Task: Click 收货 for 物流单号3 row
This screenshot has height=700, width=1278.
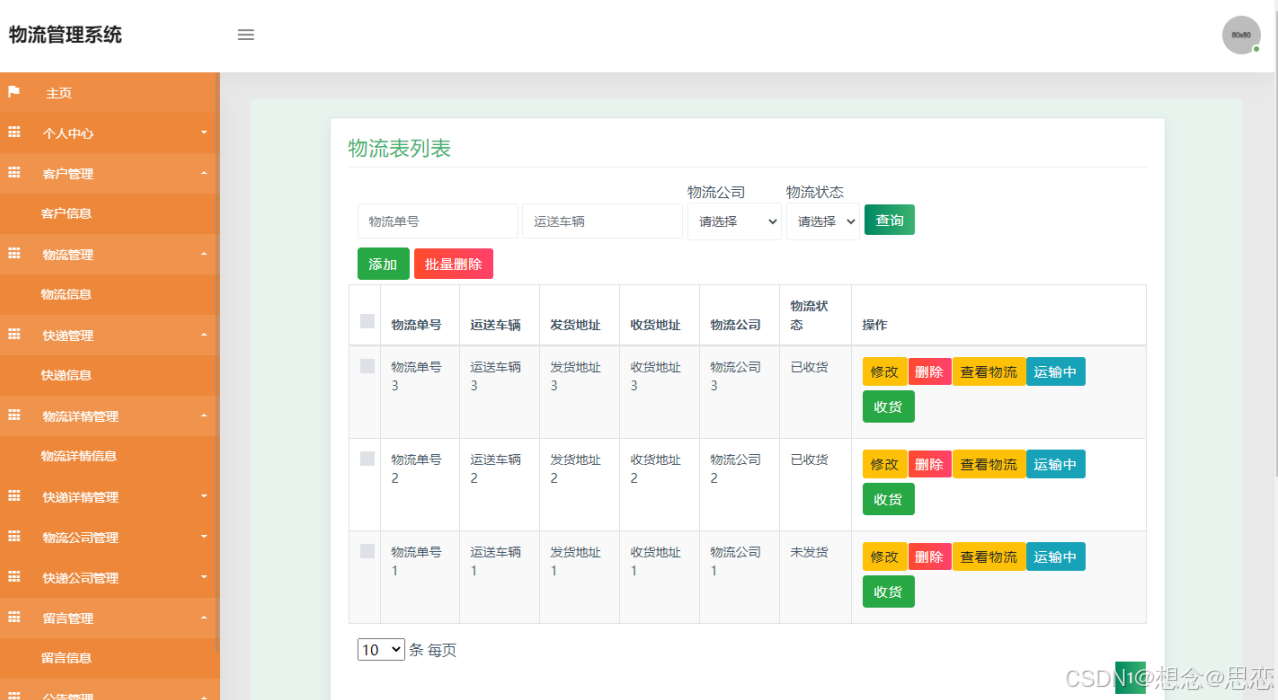Action: pyautogui.click(x=888, y=407)
